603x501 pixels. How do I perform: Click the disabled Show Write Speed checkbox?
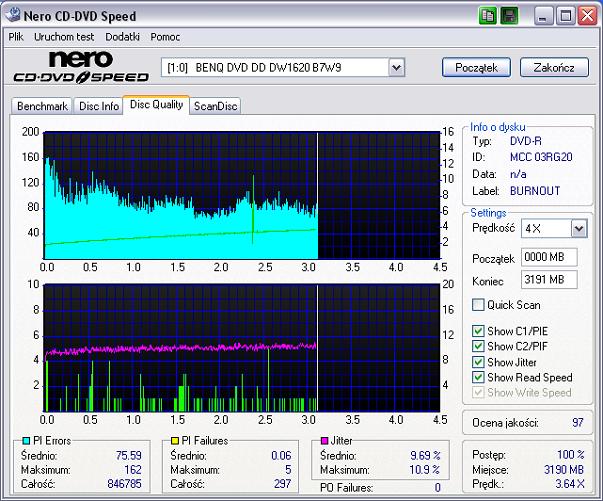[x=478, y=393]
